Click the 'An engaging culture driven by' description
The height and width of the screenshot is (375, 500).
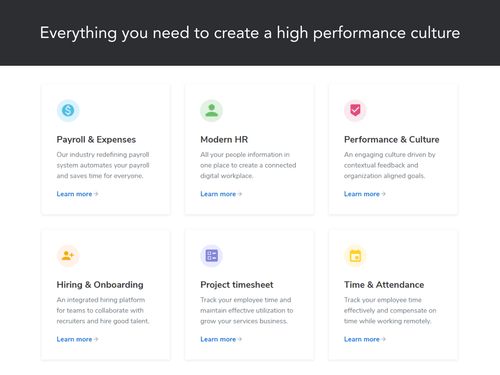[390, 165]
